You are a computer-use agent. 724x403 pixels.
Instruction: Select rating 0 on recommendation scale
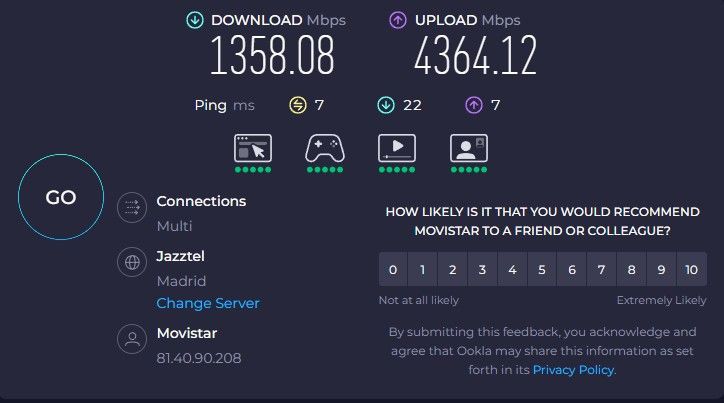coord(393,270)
